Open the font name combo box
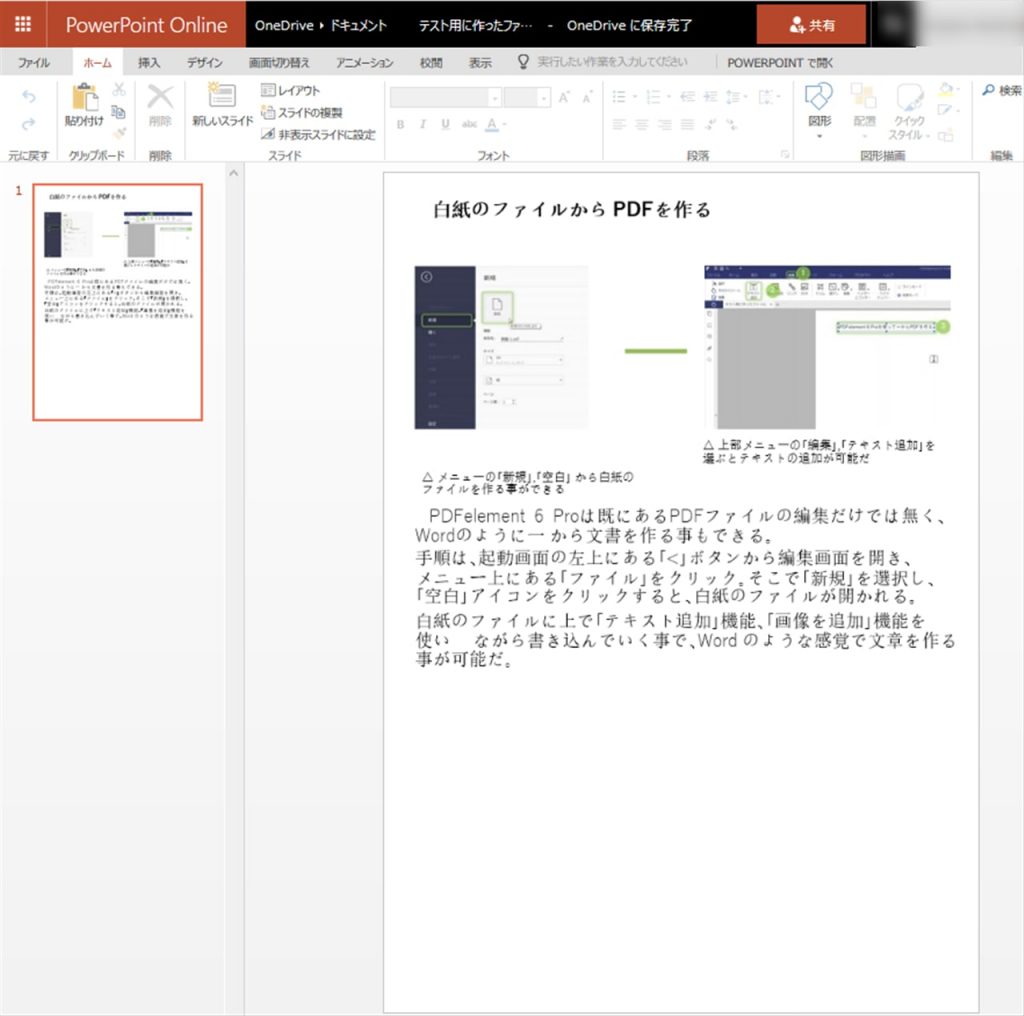Image resolution: width=1024 pixels, height=1016 pixels. click(x=444, y=97)
